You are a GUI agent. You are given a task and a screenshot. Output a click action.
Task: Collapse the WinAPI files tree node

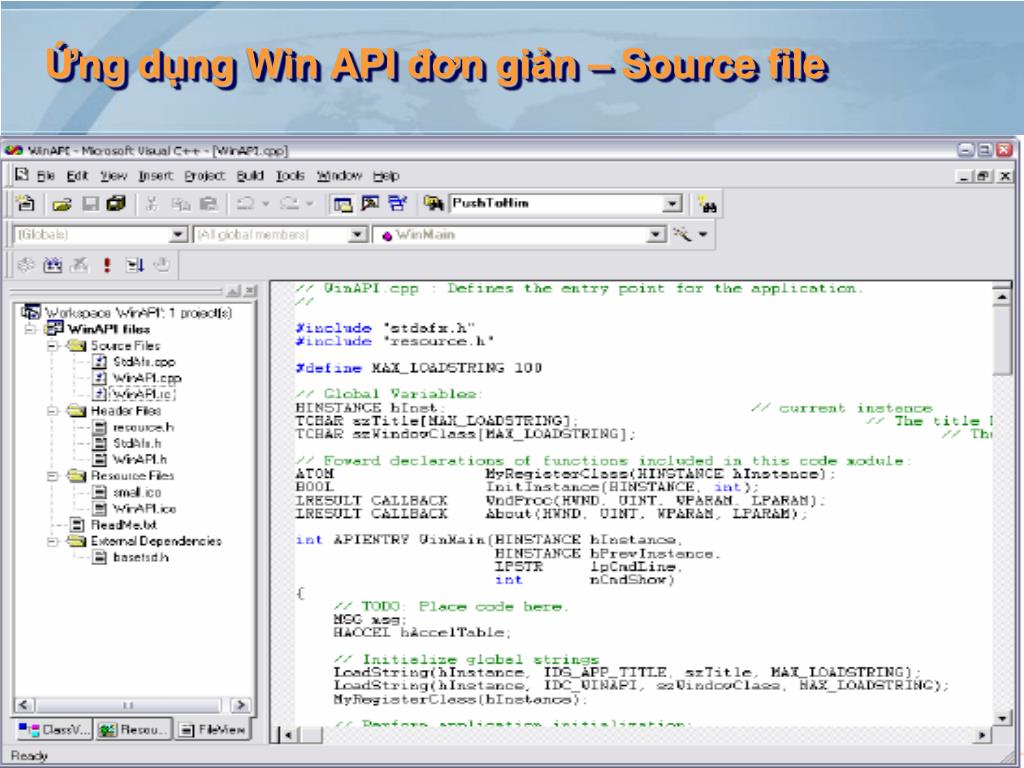point(29,328)
